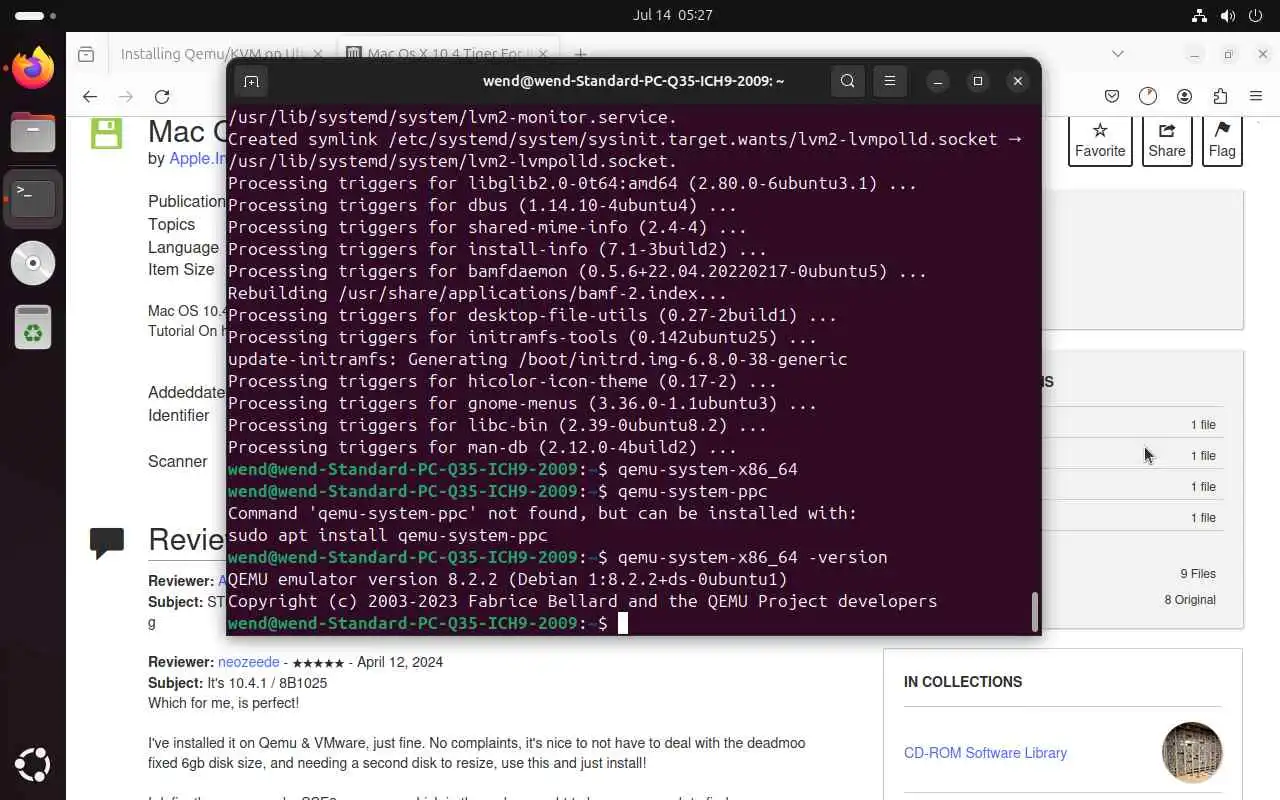Screen dimensions: 1280x800
Task: Select 'sudo apt install qemu-system-ppc' line
Action: (x=388, y=535)
